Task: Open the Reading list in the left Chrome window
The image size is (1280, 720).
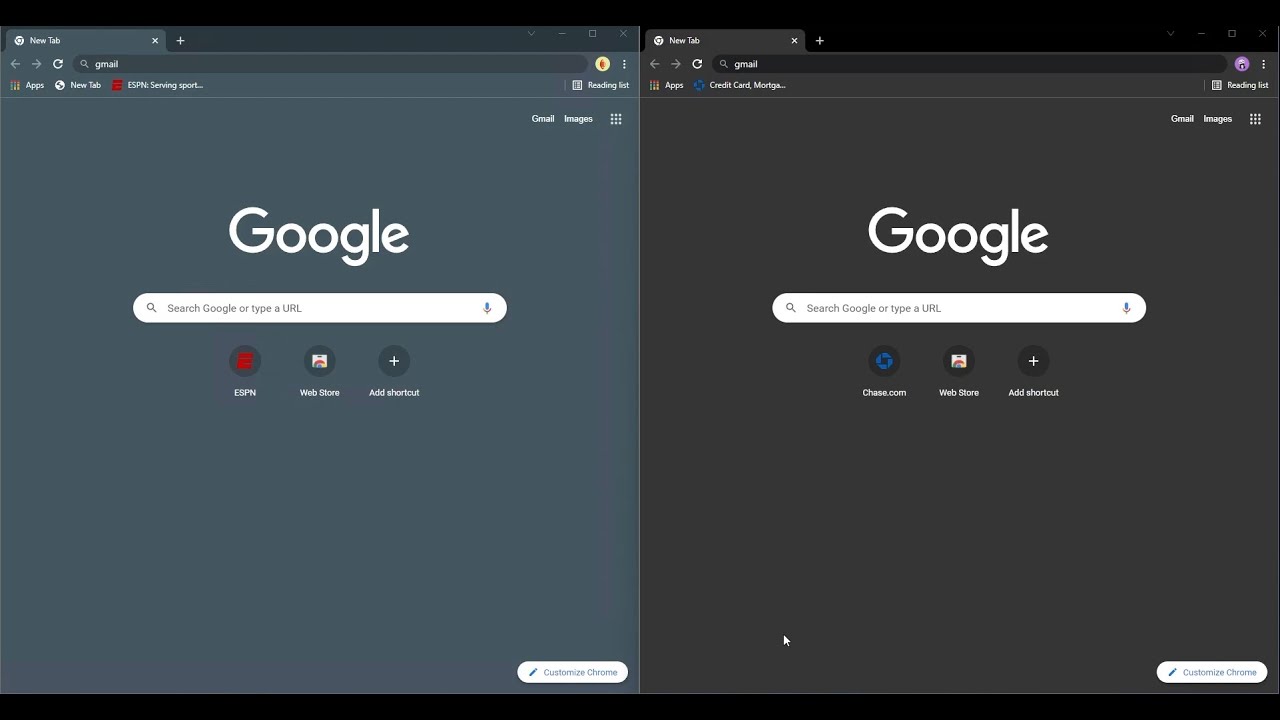Action: 600,85
